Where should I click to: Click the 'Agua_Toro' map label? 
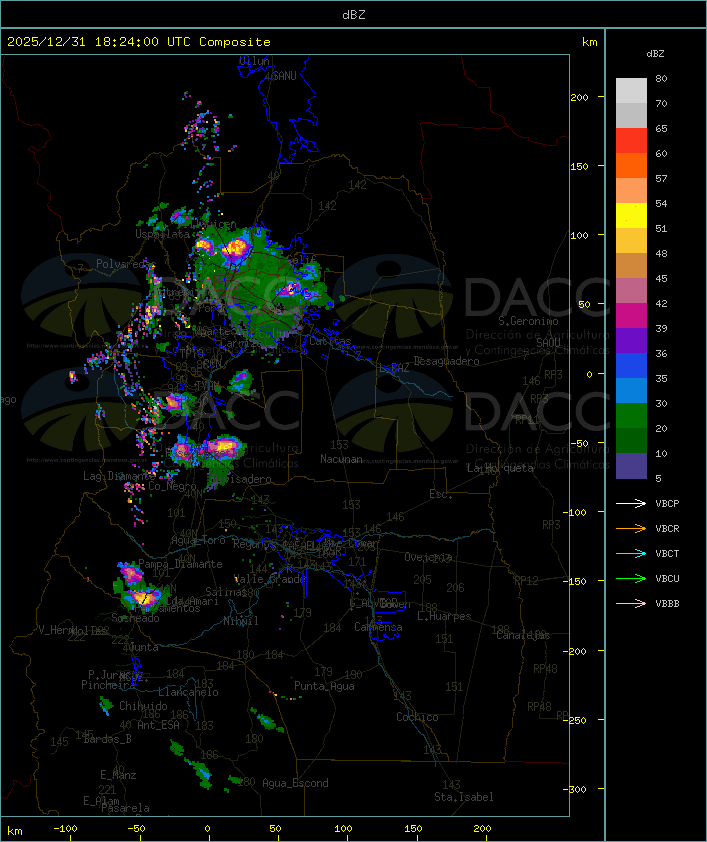pyautogui.click(x=198, y=540)
